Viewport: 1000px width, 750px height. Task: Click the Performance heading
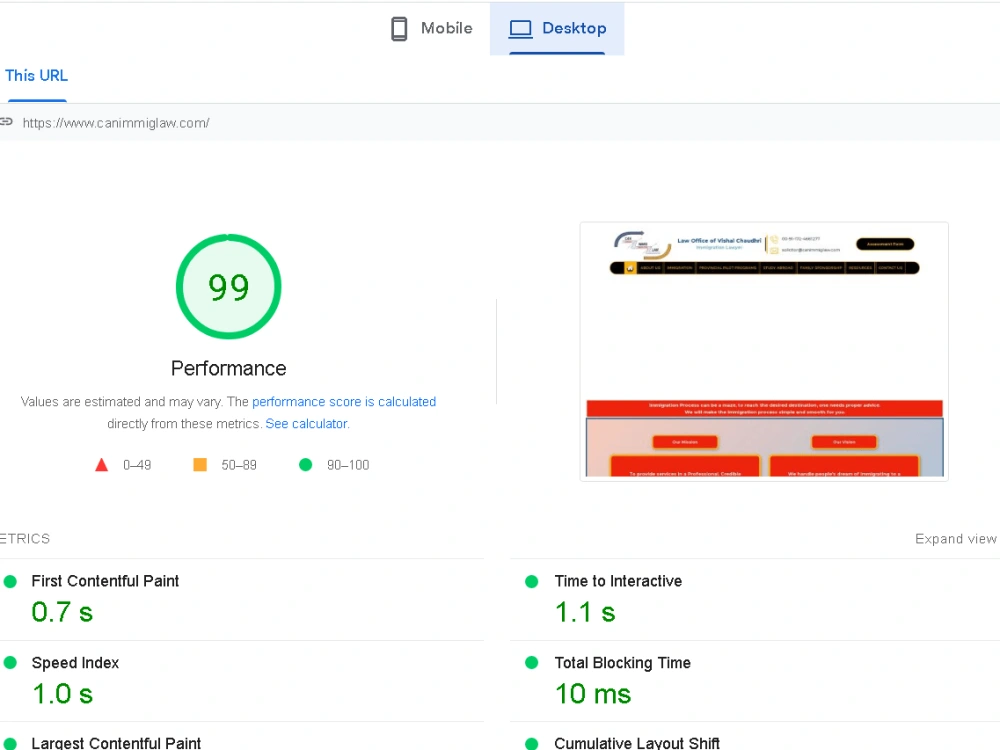(228, 369)
